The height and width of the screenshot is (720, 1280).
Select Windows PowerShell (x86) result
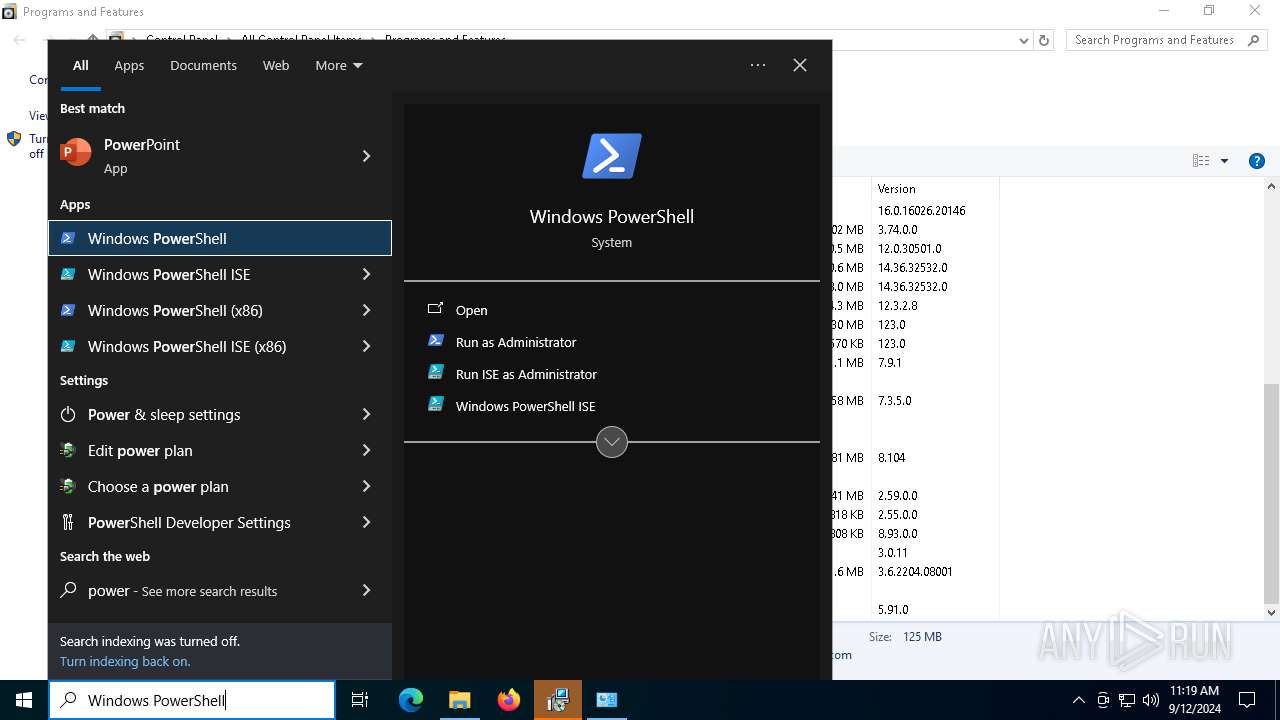(x=198, y=310)
